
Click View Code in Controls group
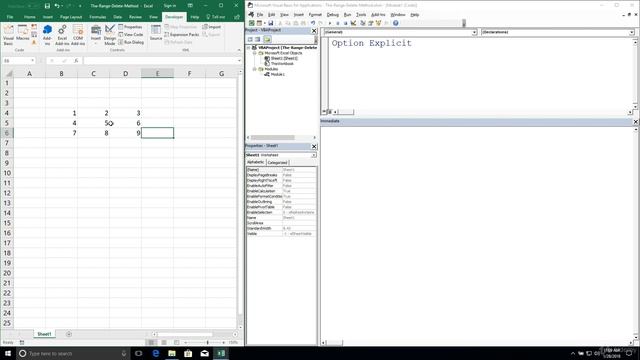131,35
